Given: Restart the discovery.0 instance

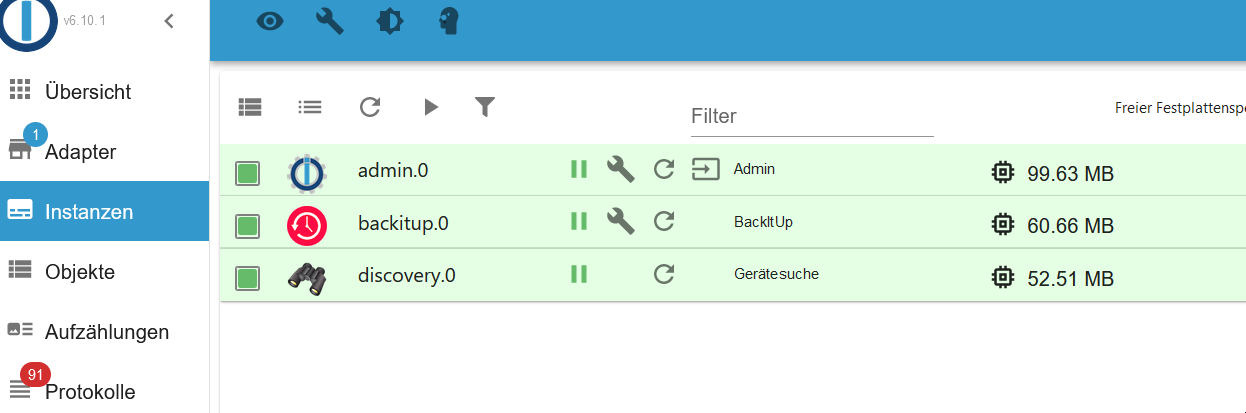Looking at the screenshot, I should (664, 274).
